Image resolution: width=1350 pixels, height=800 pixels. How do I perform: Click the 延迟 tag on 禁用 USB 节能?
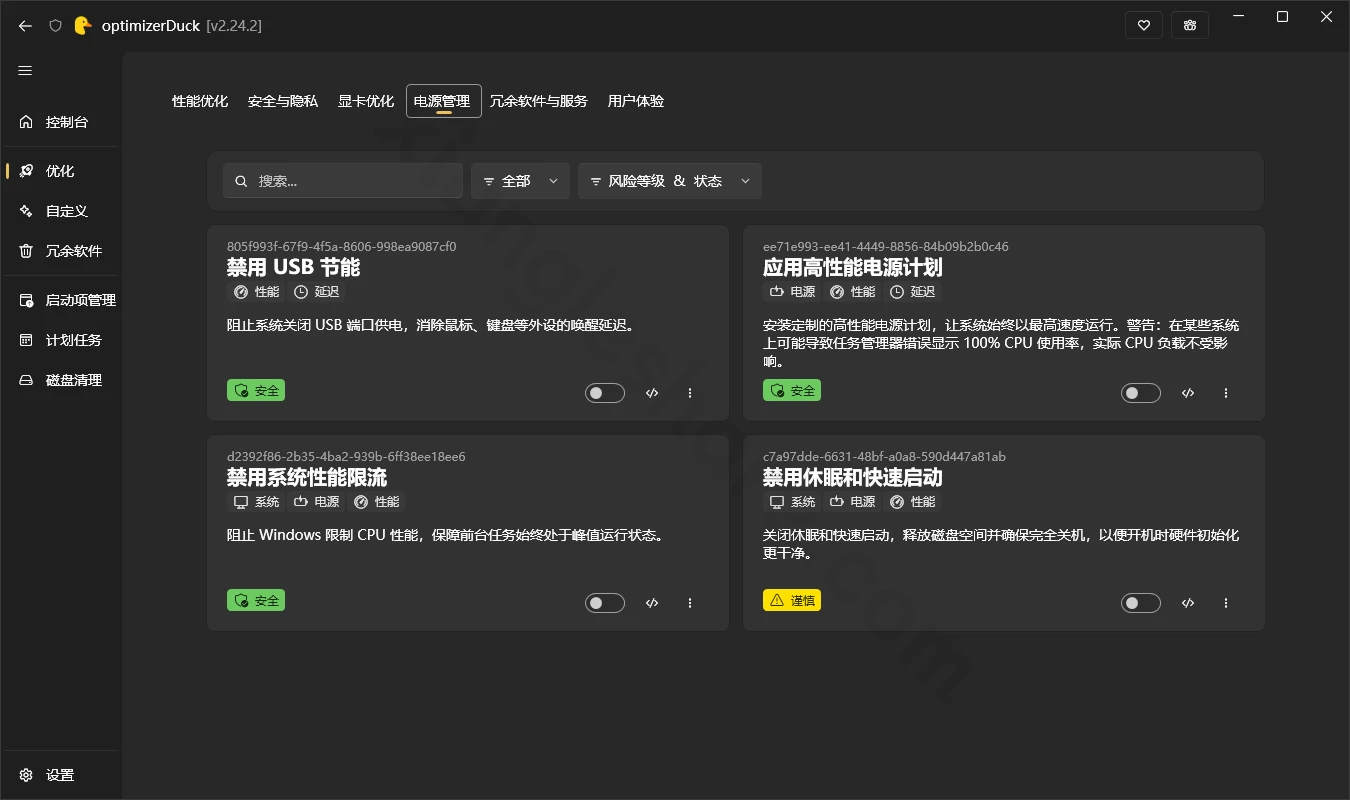(316, 292)
